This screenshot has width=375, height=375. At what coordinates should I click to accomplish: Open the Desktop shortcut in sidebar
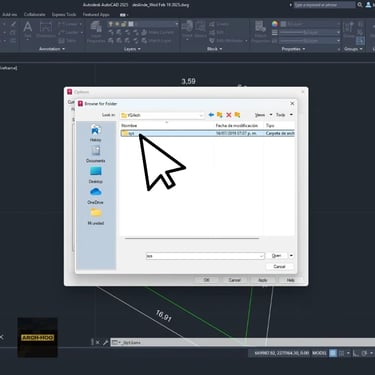click(x=96, y=175)
